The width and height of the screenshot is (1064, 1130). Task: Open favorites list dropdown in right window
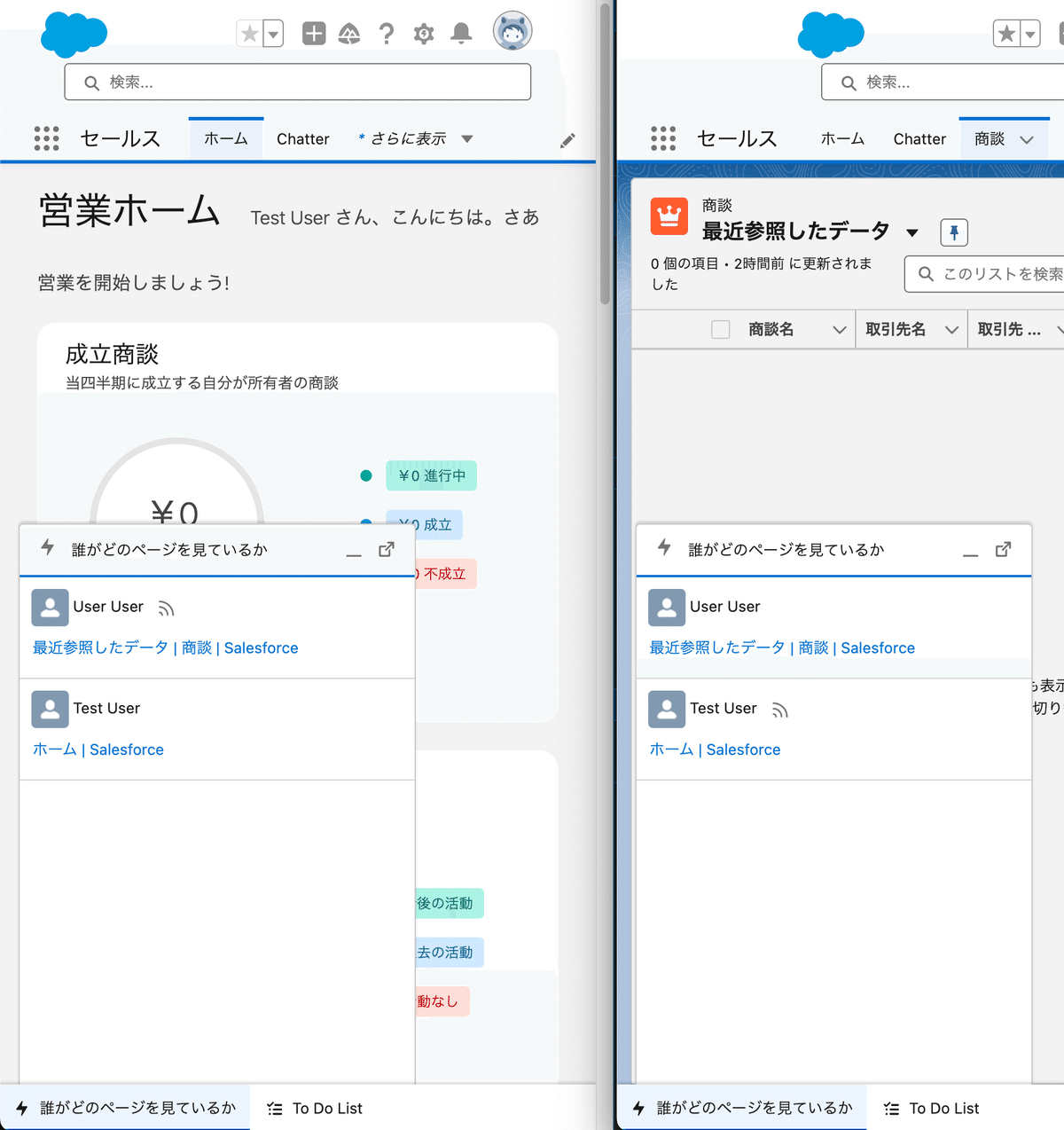tap(1029, 35)
